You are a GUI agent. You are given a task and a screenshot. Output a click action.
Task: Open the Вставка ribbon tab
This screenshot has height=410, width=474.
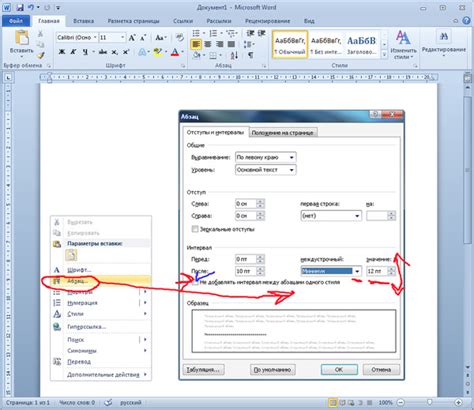click(83, 21)
